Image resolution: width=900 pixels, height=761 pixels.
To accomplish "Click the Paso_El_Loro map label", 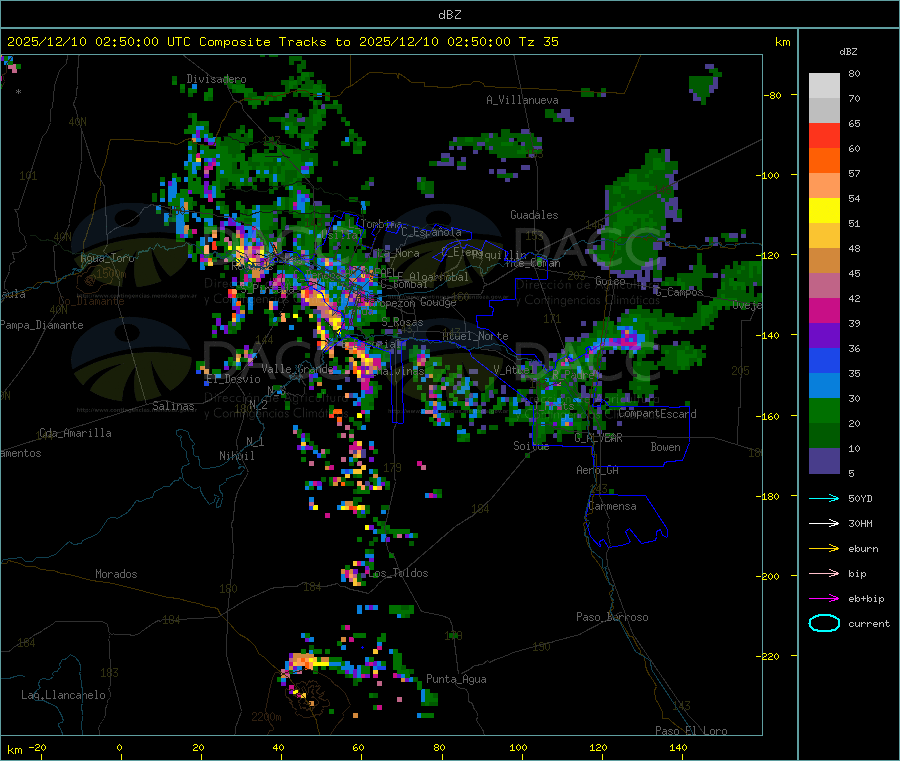I will (691, 731).
